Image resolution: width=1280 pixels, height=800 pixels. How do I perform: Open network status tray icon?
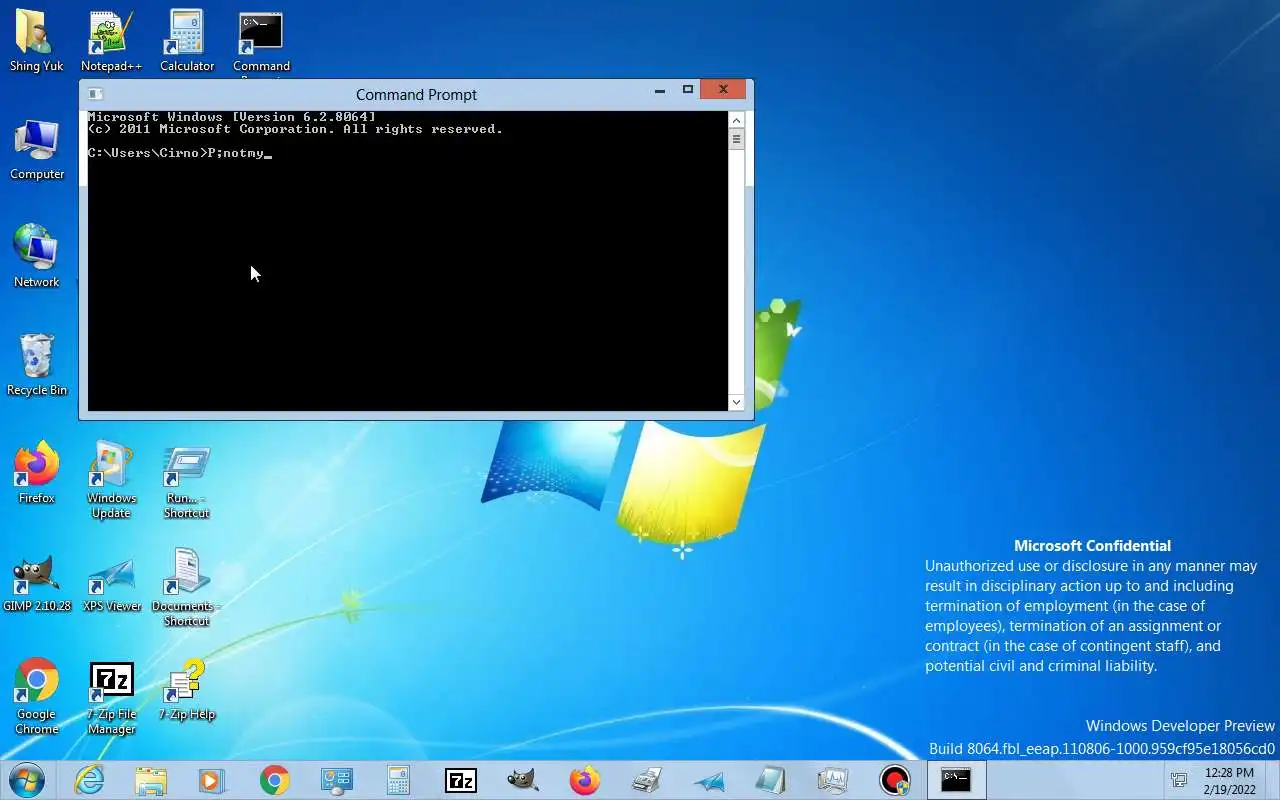(x=1179, y=780)
